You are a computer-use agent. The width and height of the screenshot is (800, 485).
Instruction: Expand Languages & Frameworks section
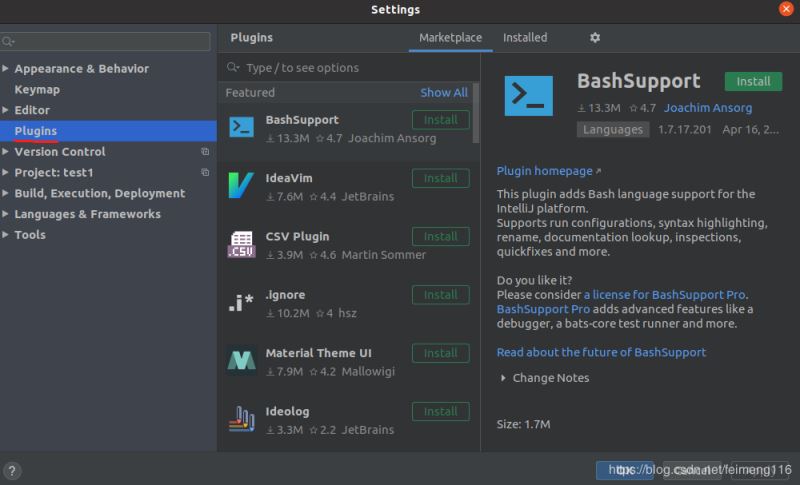pyautogui.click(x=5, y=214)
